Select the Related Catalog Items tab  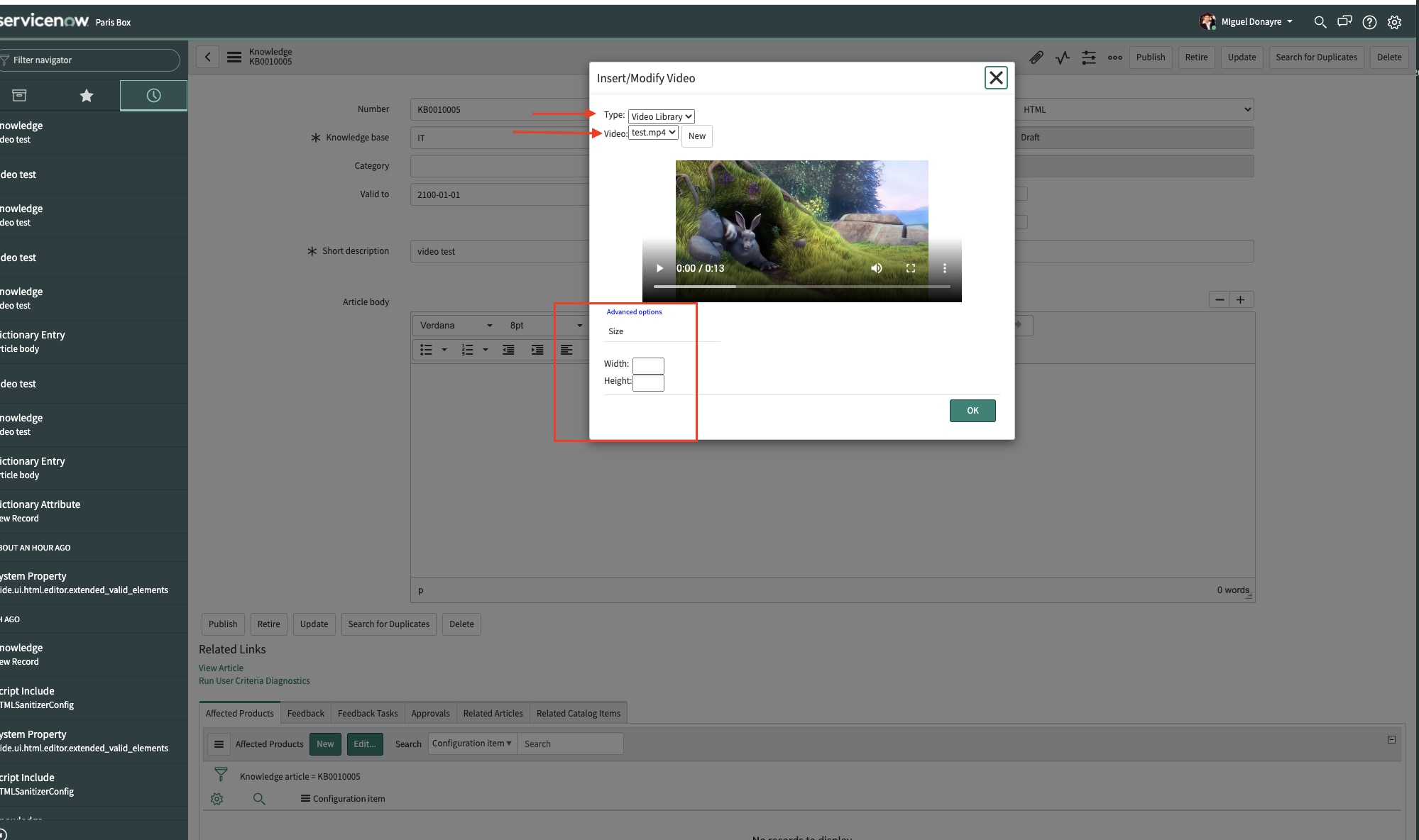pyautogui.click(x=578, y=713)
